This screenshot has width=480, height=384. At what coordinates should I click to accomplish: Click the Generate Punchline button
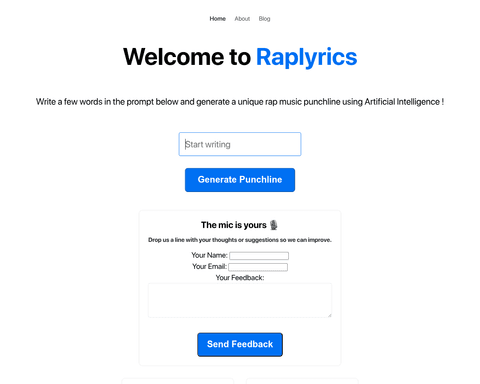point(240,180)
